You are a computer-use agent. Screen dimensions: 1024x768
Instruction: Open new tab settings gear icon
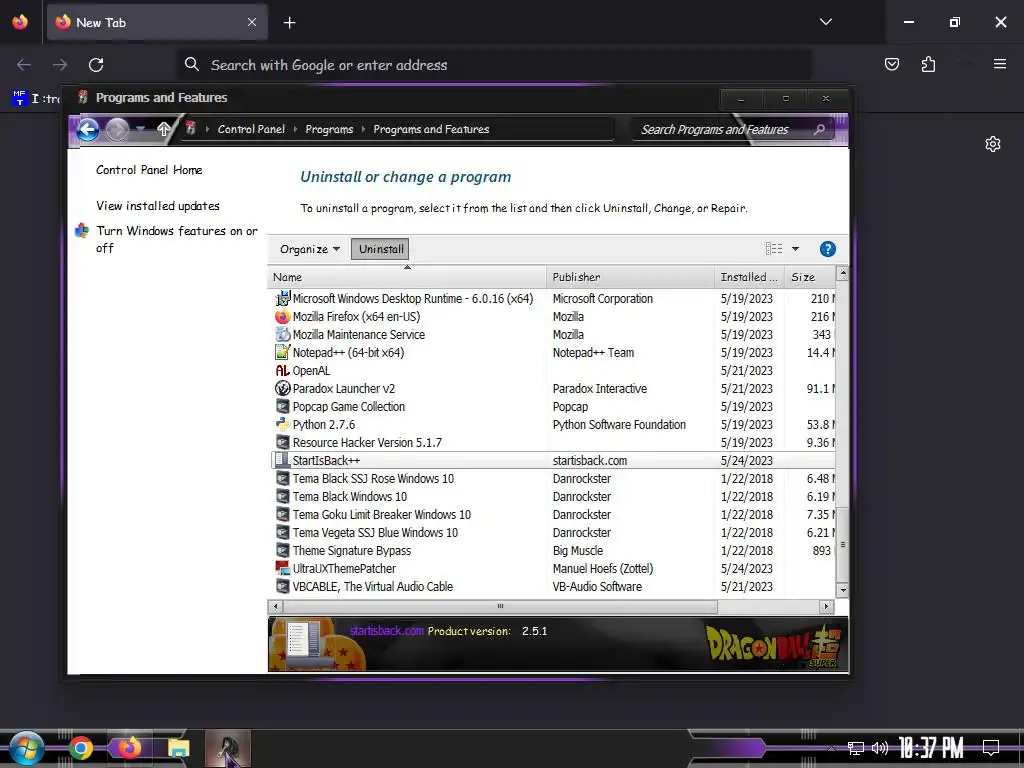tap(993, 144)
